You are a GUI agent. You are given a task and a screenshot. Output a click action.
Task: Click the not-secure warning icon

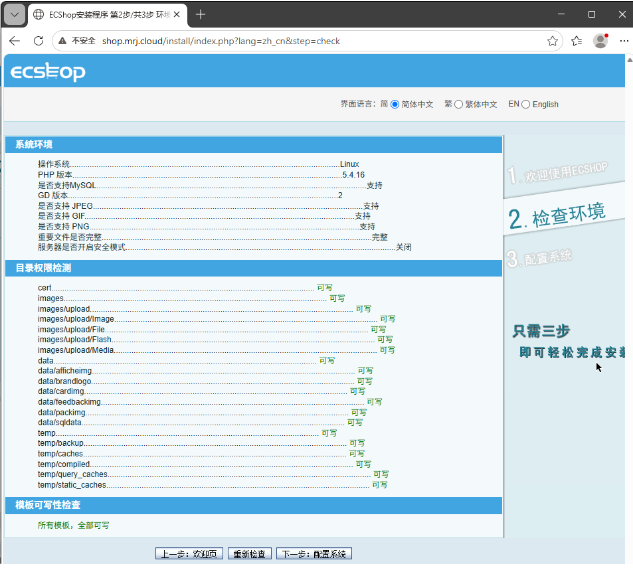(62, 41)
